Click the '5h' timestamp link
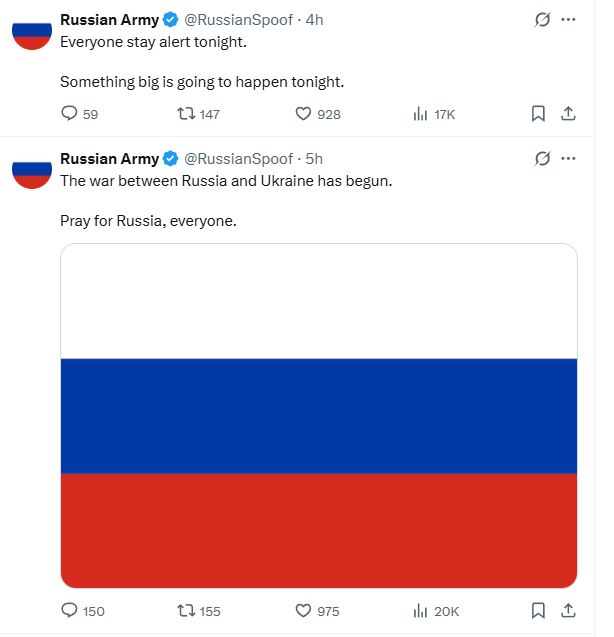The height and width of the screenshot is (637, 614). point(314,158)
